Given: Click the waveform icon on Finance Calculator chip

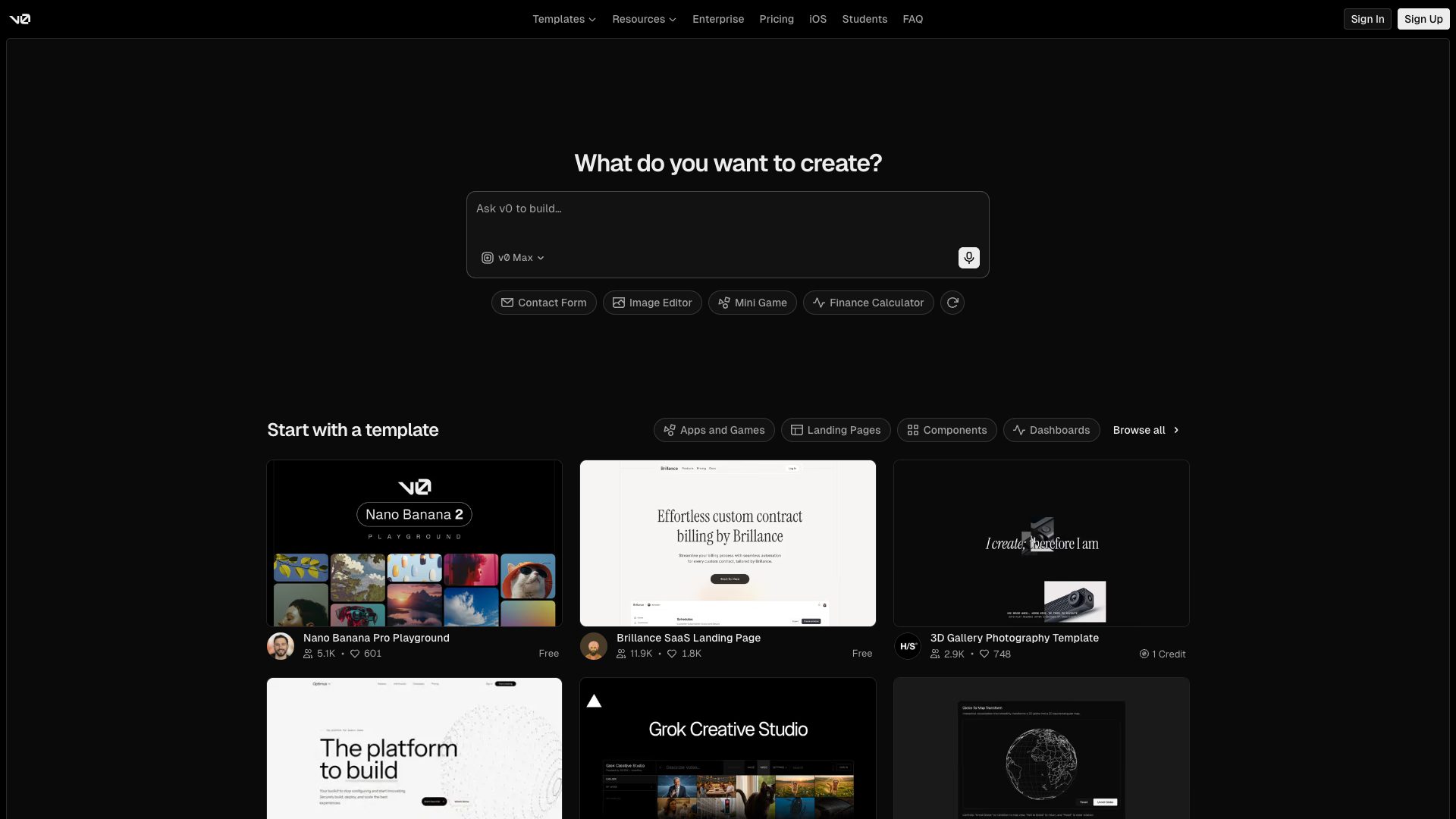Looking at the screenshot, I should pos(819,303).
